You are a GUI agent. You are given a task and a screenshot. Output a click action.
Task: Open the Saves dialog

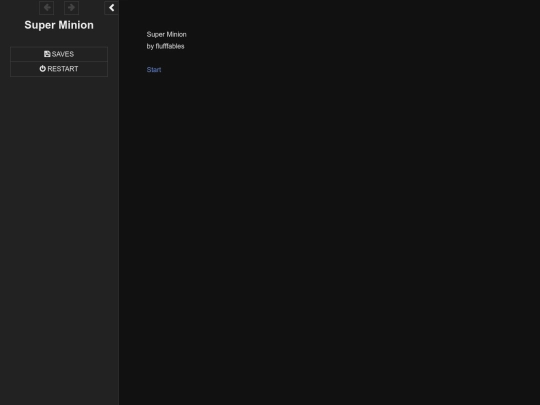(x=59, y=54)
